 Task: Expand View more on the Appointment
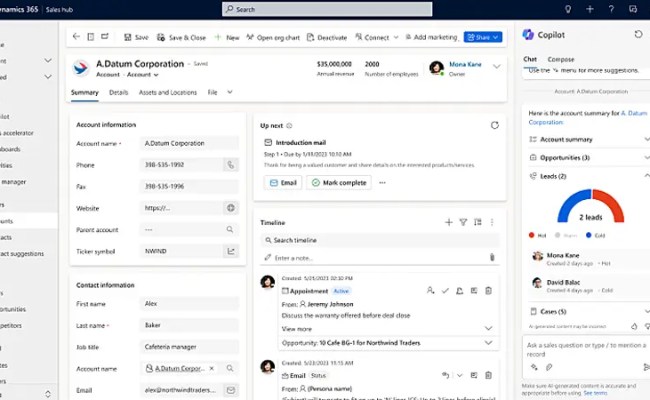(x=488, y=328)
